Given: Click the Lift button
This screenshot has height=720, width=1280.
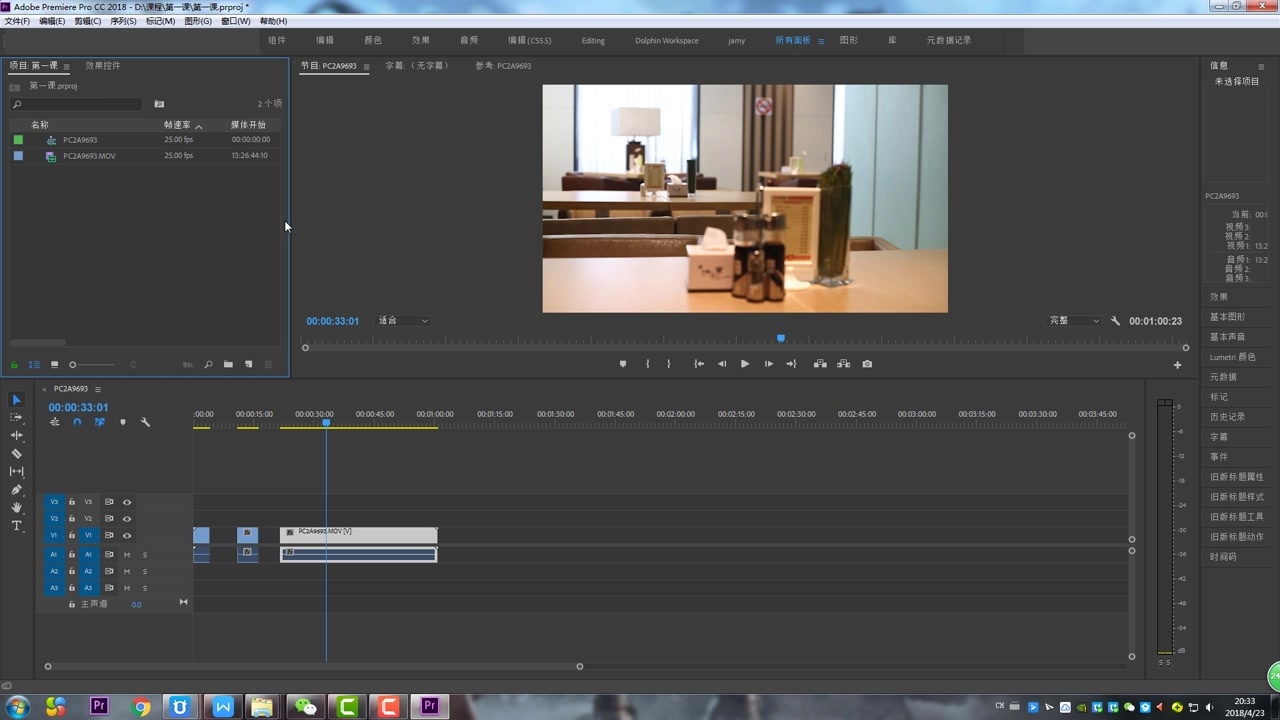Looking at the screenshot, I should [x=820, y=364].
